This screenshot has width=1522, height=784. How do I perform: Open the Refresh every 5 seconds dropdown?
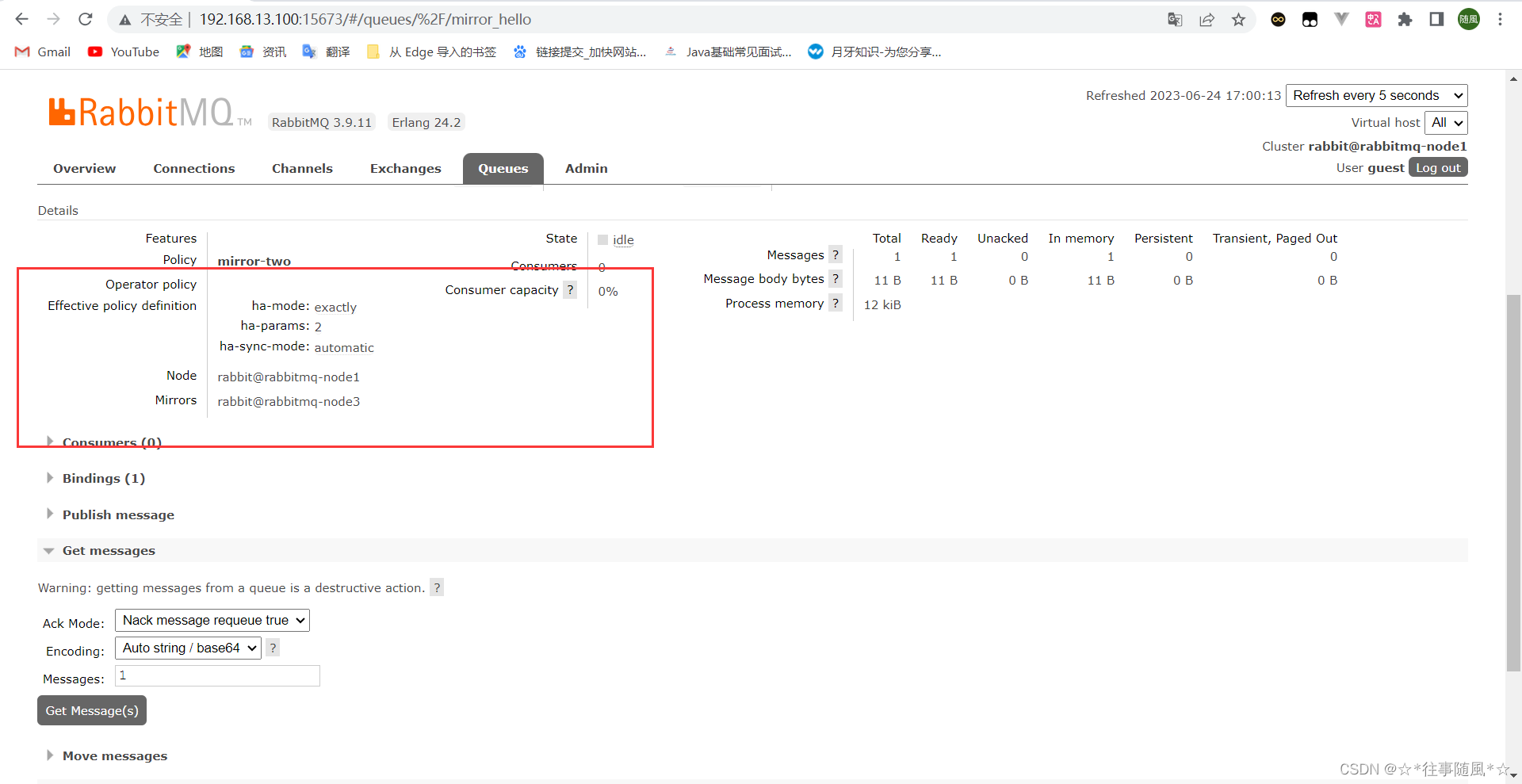(x=1376, y=95)
